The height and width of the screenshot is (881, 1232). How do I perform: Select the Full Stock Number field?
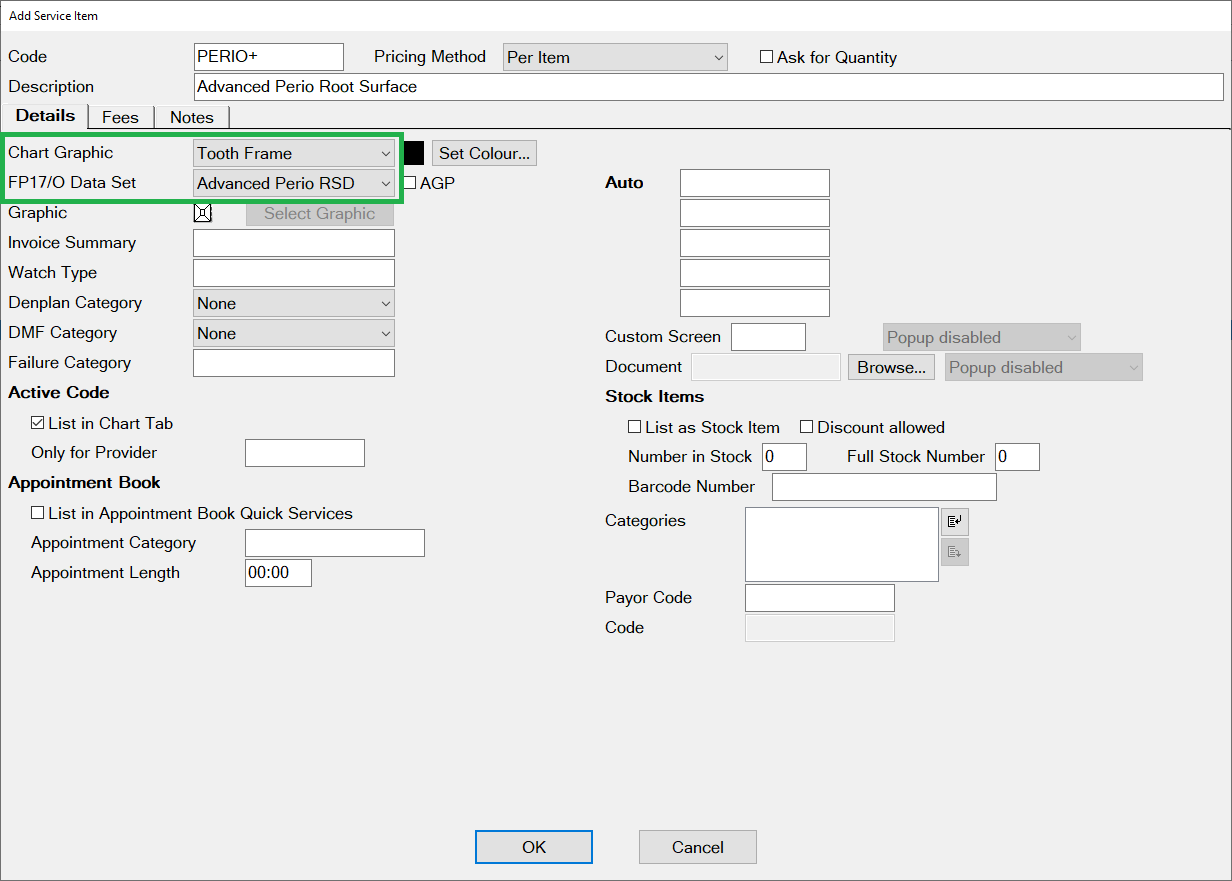[1018, 457]
